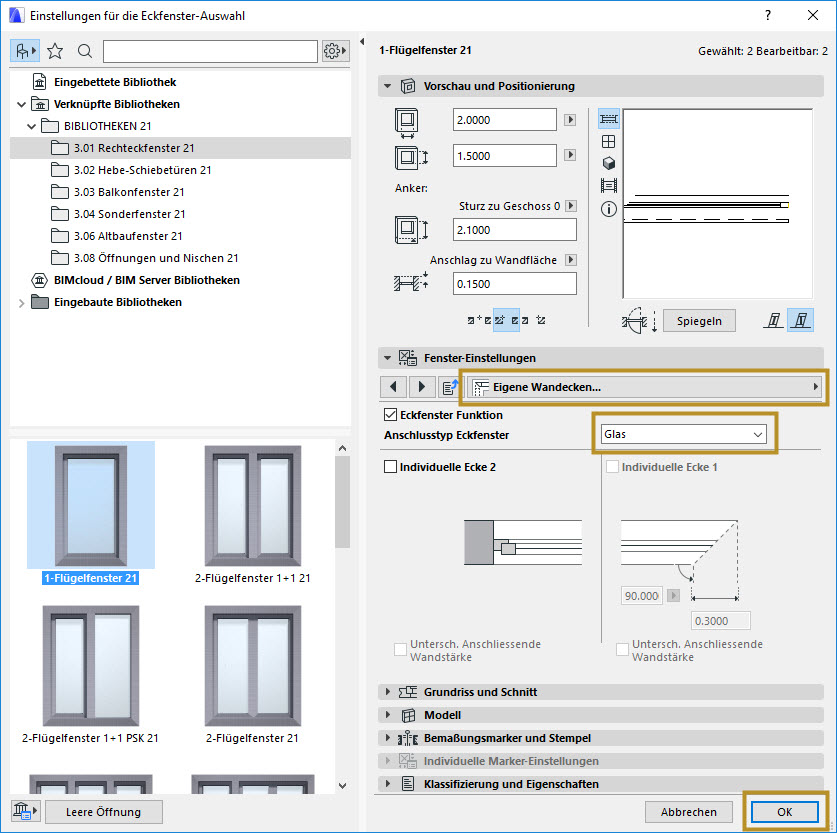Confirm the dialog with OK
Image resolution: width=837 pixels, height=833 pixels.
(784, 812)
